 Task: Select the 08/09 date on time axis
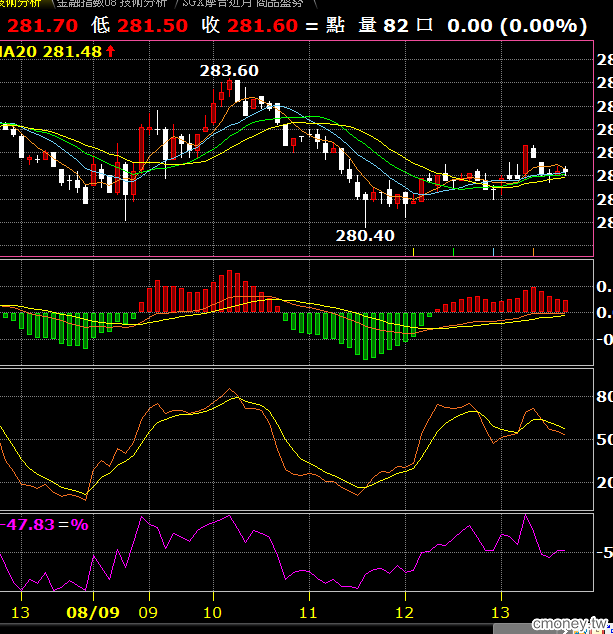pos(93,613)
